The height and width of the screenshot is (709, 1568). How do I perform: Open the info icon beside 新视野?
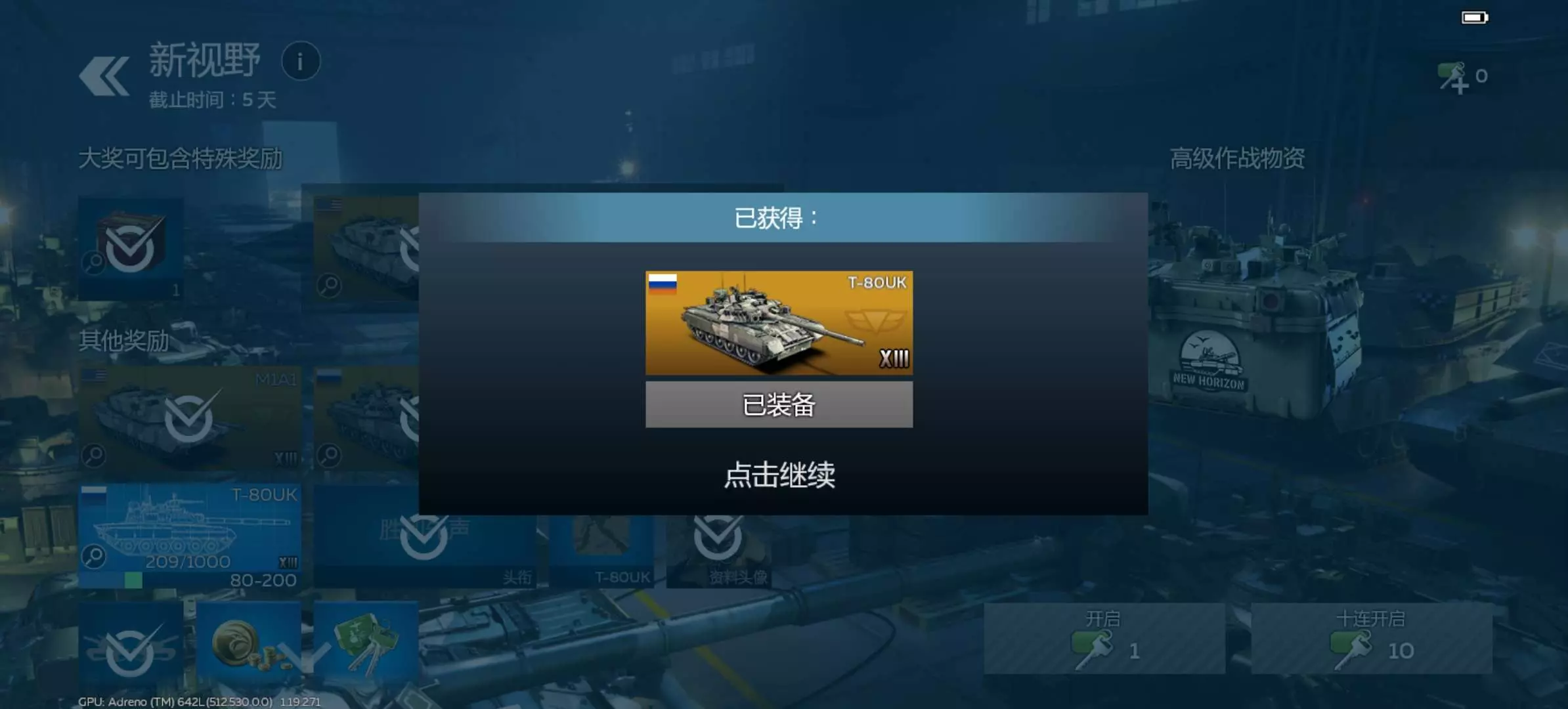pyautogui.click(x=301, y=62)
